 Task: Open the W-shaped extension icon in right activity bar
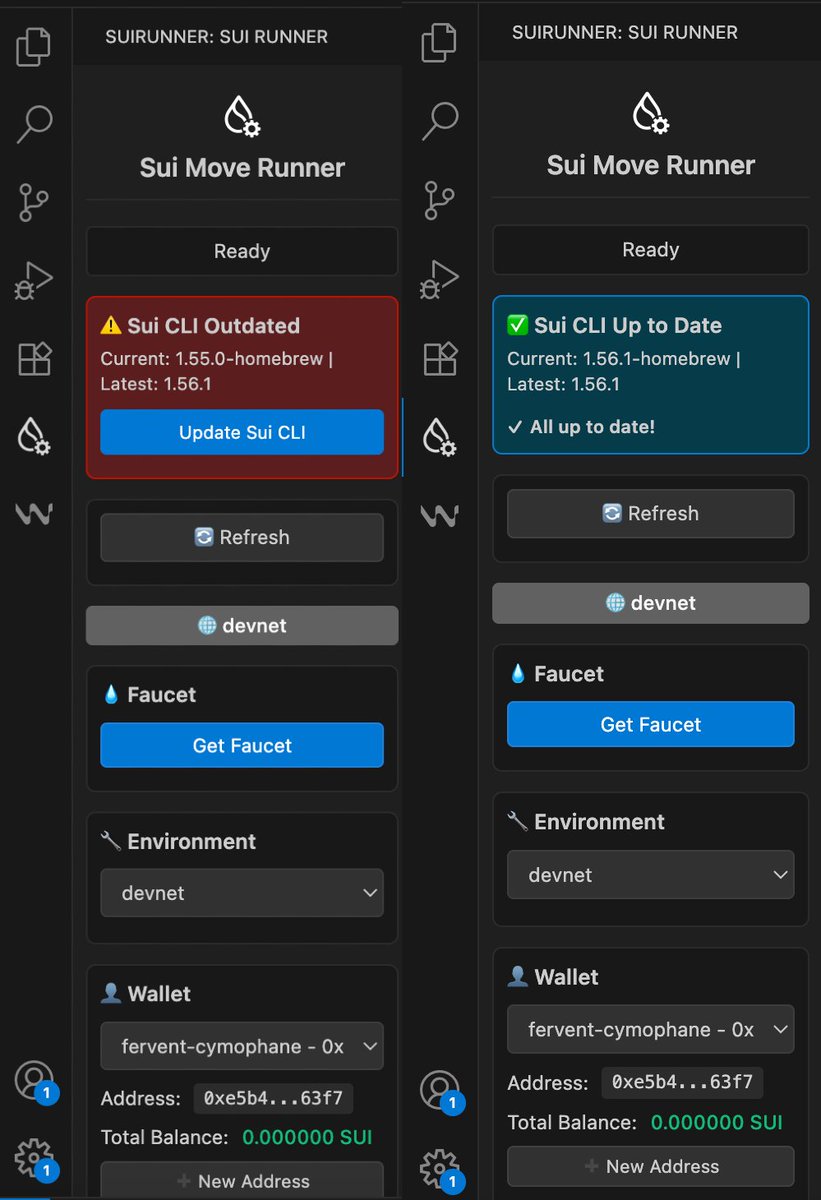pyautogui.click(x=440, y=515)
